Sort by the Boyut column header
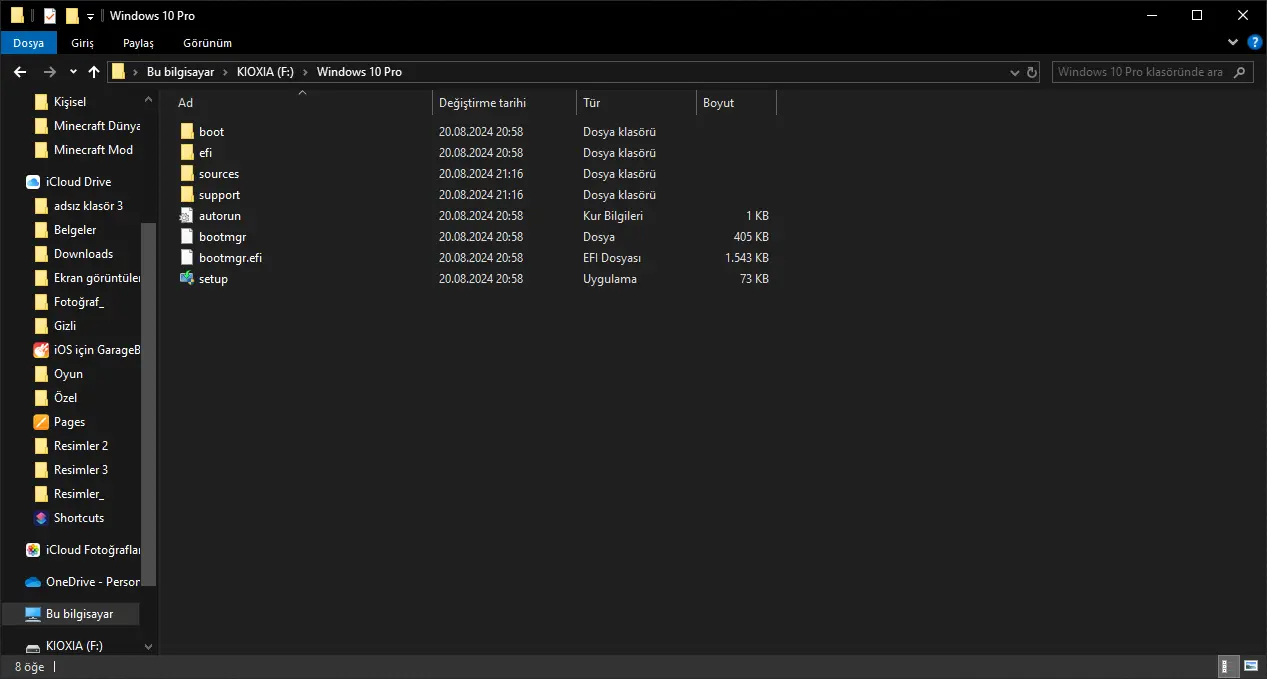1267x679 pixels. coord(736,103)
